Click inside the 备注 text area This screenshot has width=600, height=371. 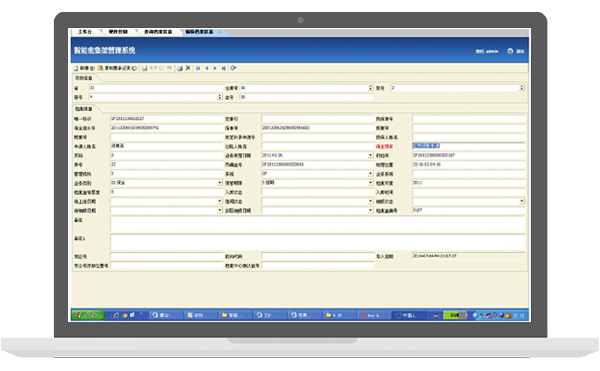318,224
